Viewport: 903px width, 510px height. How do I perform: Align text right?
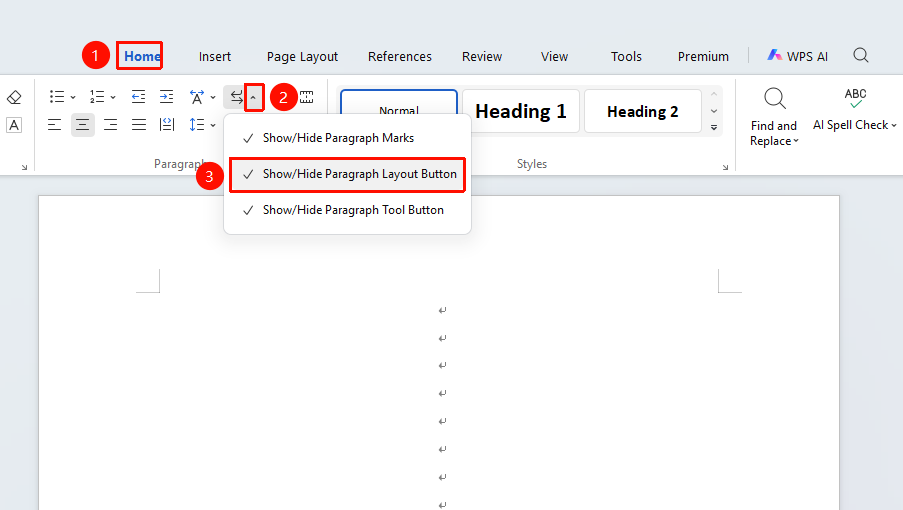click(x=111, y=124)
